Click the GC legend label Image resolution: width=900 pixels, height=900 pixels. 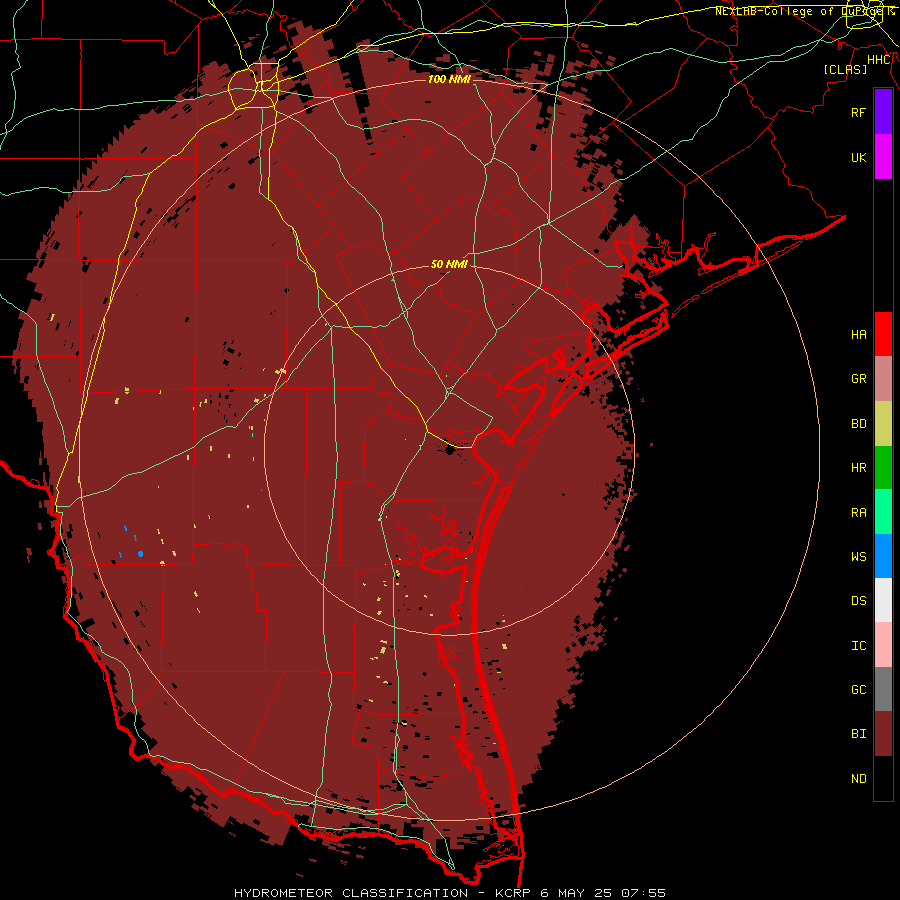859,690
